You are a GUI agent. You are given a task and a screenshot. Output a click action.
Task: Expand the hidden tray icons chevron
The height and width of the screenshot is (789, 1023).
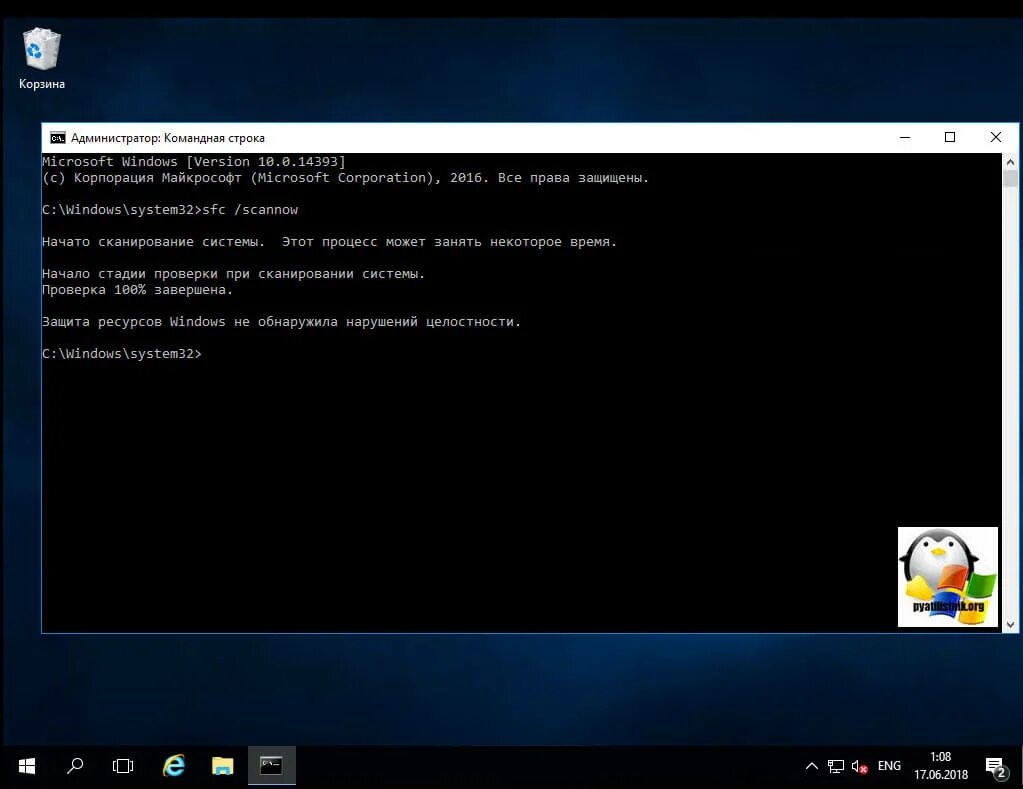tap(811, 765)
